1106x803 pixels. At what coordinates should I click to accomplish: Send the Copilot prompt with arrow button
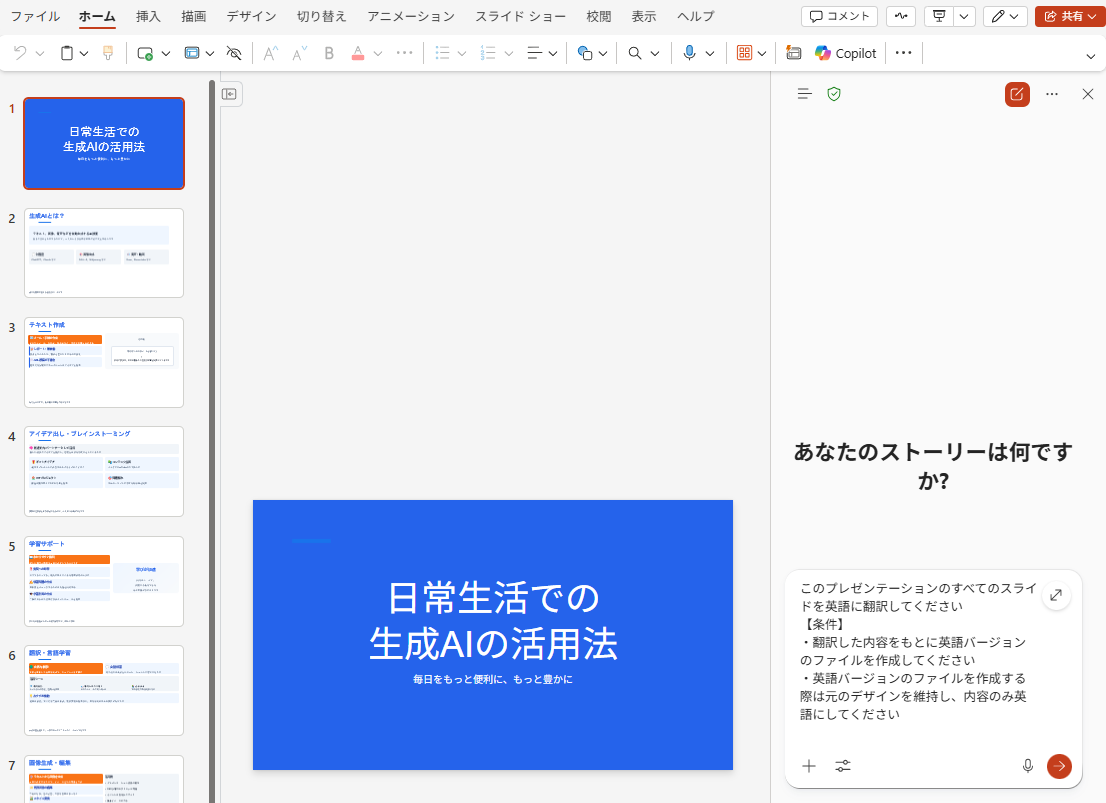tap(1059, 766)
